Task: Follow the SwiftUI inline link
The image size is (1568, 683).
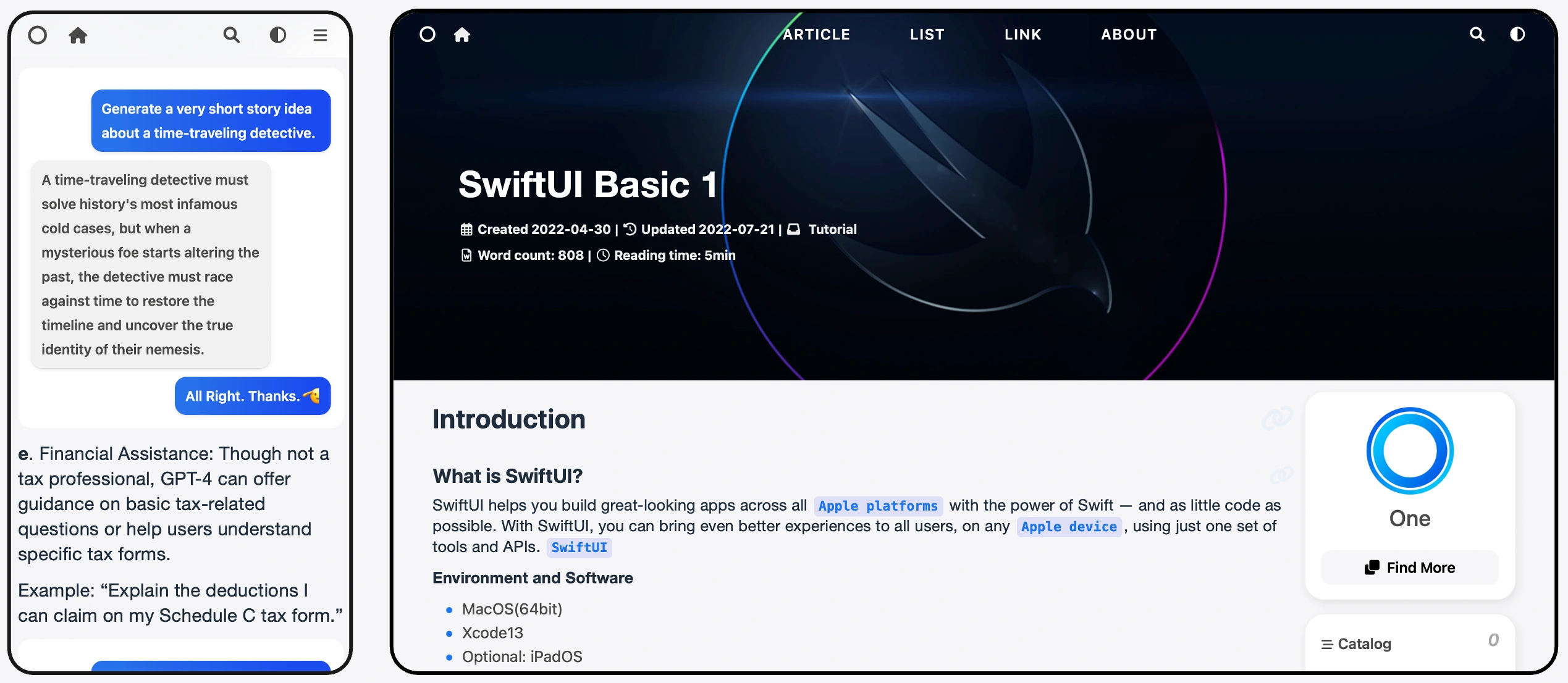Action: (579, 548)
